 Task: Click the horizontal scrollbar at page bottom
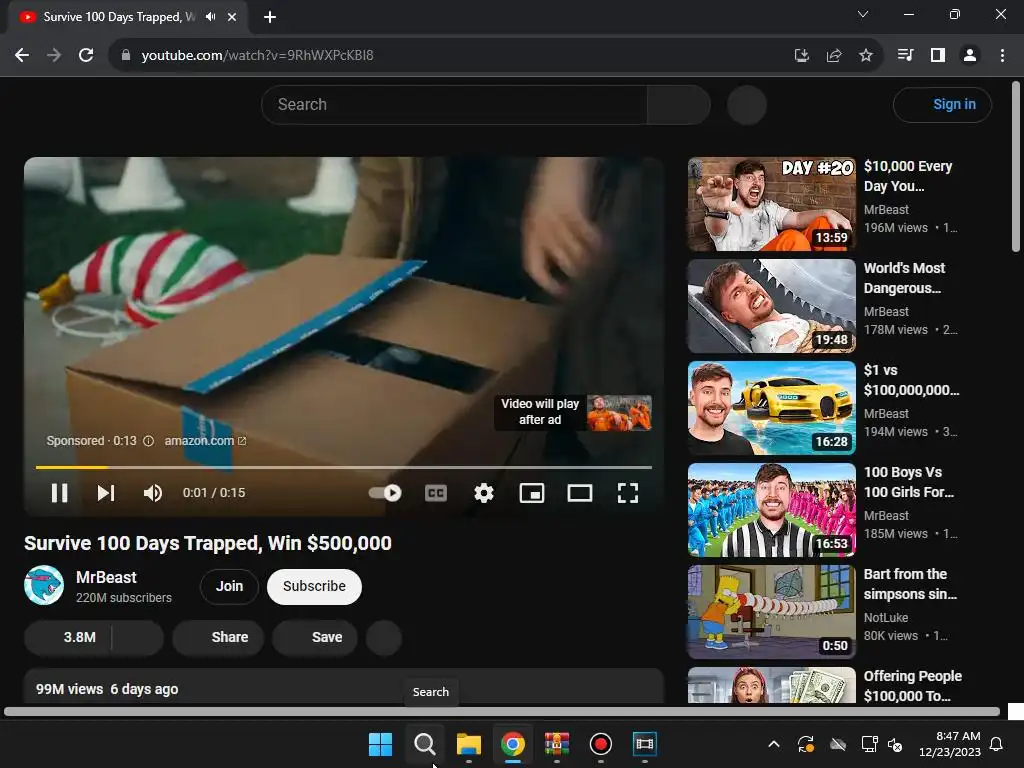pyautogui.click(x=502, y=712)
